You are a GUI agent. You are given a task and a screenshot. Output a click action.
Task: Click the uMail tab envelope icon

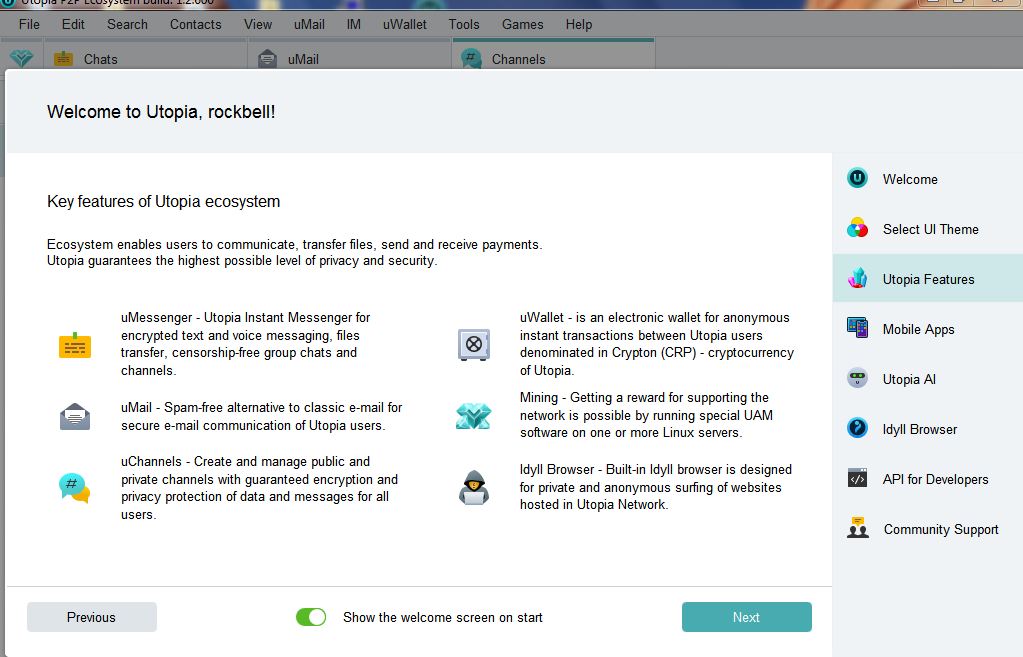[267, 59]
